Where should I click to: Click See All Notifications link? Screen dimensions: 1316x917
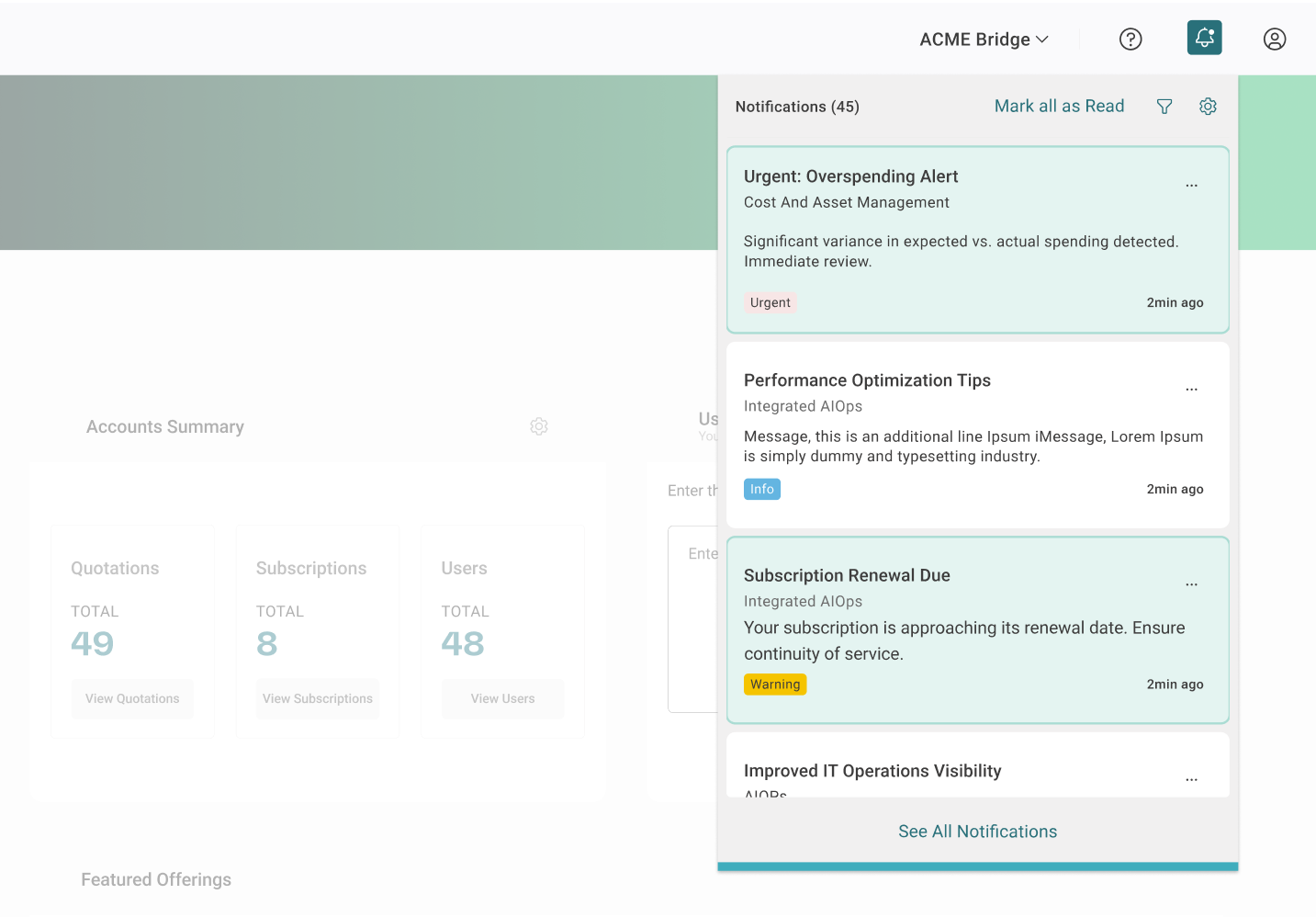tap(977, 832)
